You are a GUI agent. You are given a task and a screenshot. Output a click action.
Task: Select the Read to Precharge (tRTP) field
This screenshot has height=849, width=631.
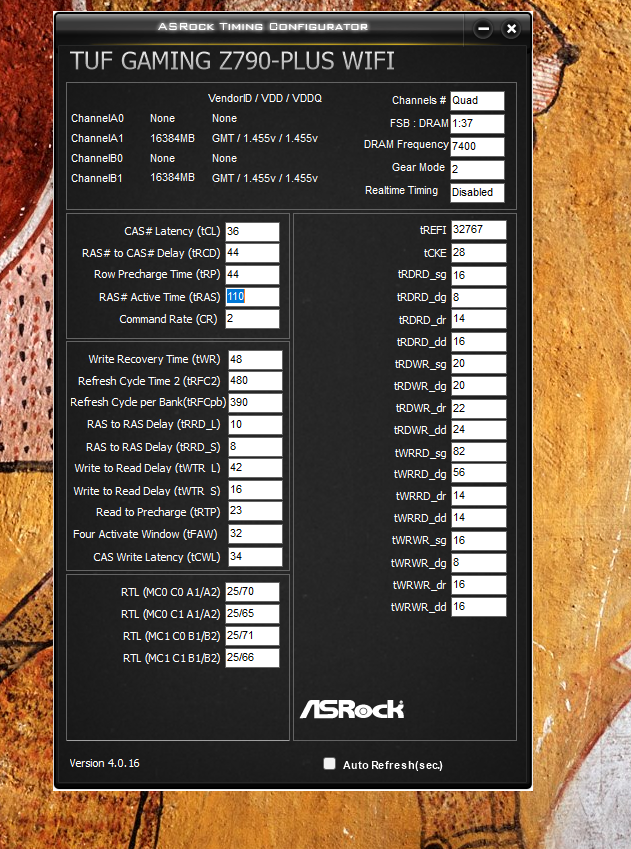point(255,511)
